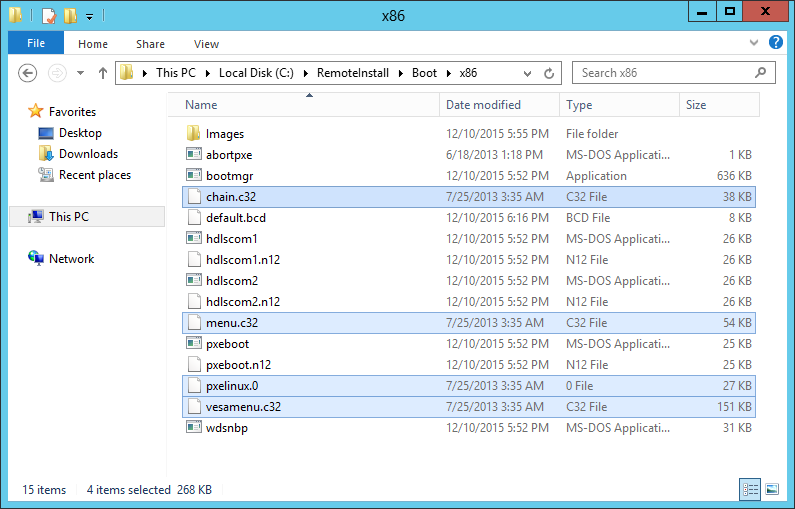Click the Back navigation arrow
This screenshot has height=509, width=795.
(27, 73)
